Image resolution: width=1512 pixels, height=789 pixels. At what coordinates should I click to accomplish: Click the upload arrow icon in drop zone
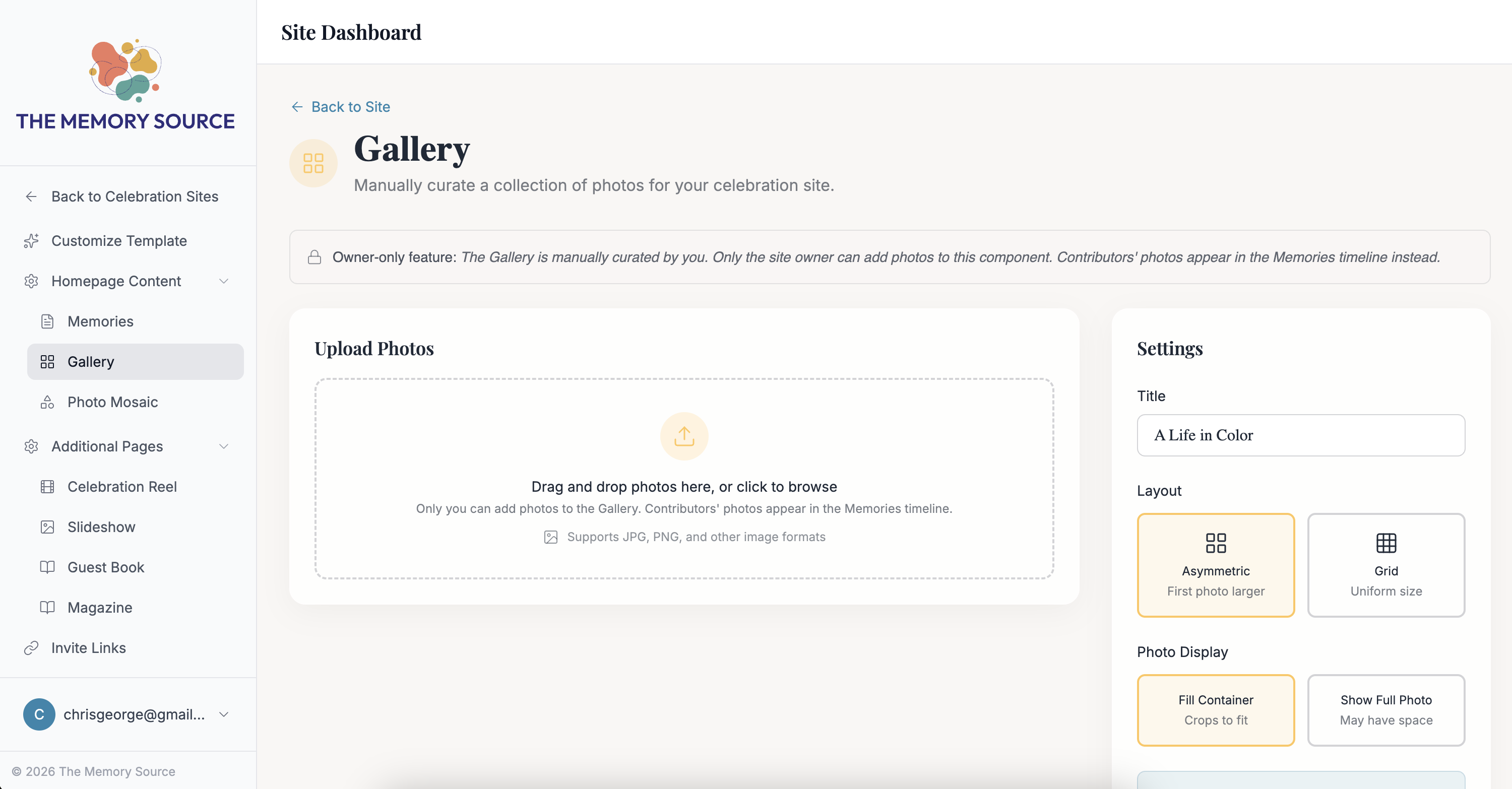coord(683,436)
